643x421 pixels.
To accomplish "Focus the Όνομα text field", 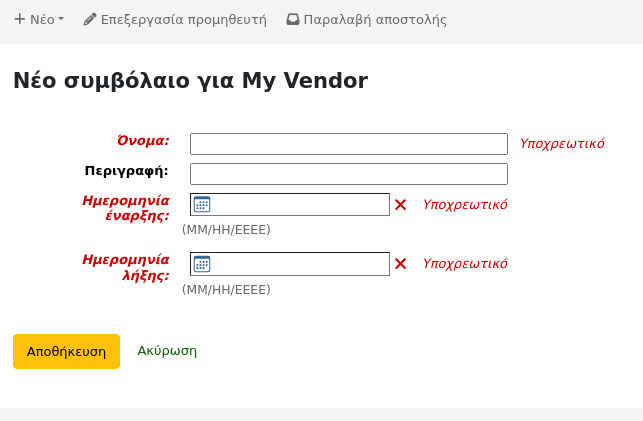I will 348,144.
